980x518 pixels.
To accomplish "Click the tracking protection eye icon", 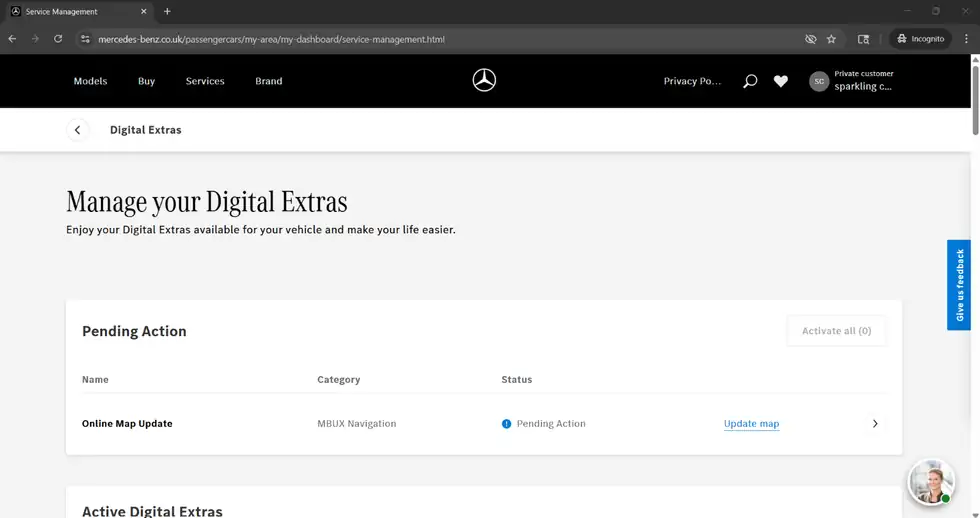I will 811,39.
